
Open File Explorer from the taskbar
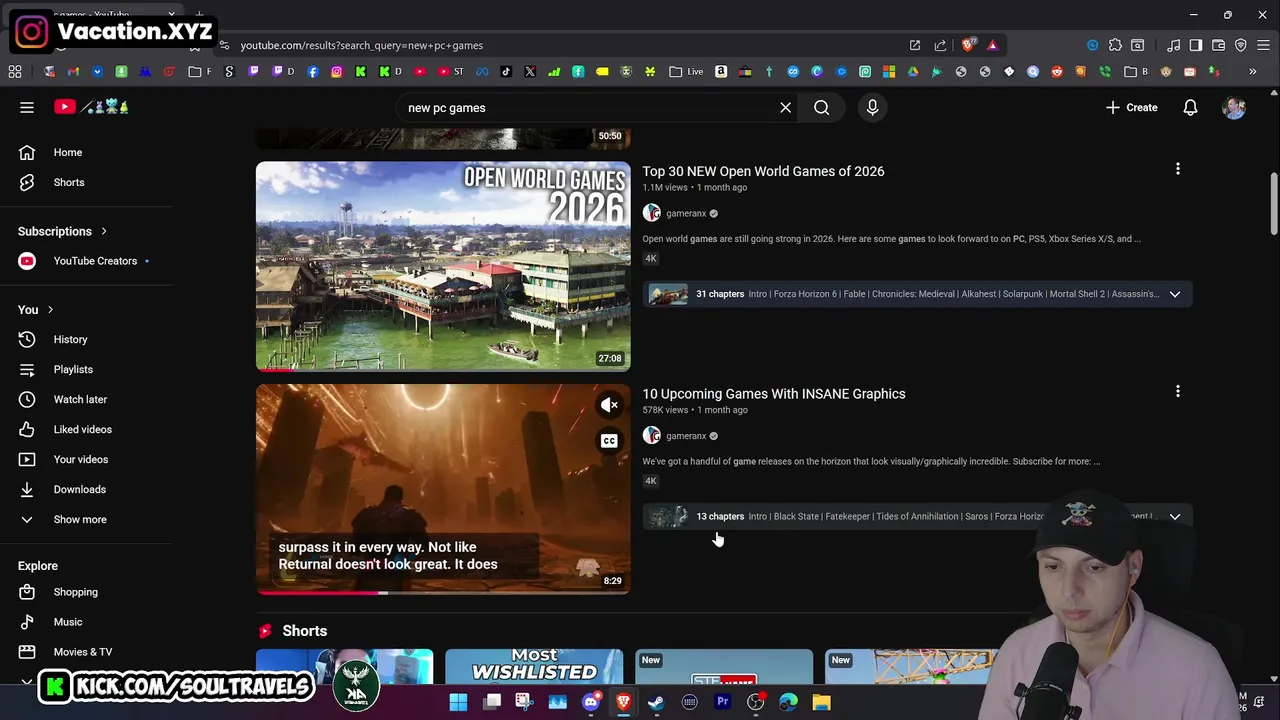coord(821,702)
